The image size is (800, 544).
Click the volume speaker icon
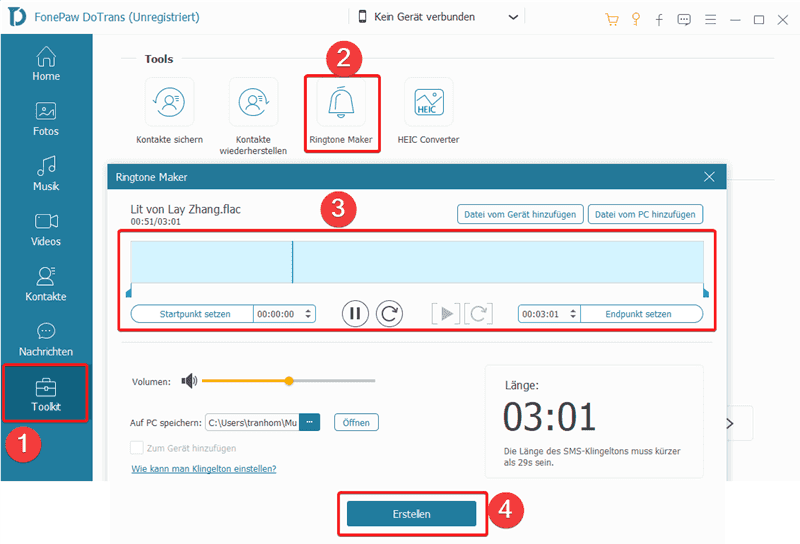[189, 381]
